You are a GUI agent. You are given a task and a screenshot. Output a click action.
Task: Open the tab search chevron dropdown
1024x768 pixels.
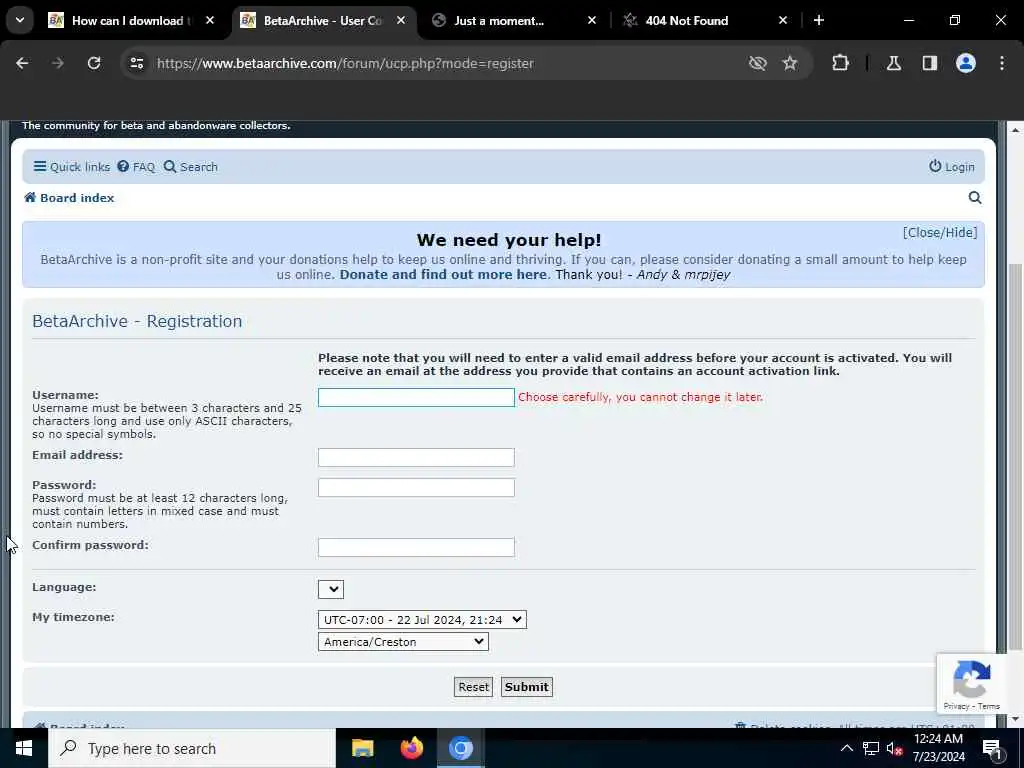coord(20,20)
